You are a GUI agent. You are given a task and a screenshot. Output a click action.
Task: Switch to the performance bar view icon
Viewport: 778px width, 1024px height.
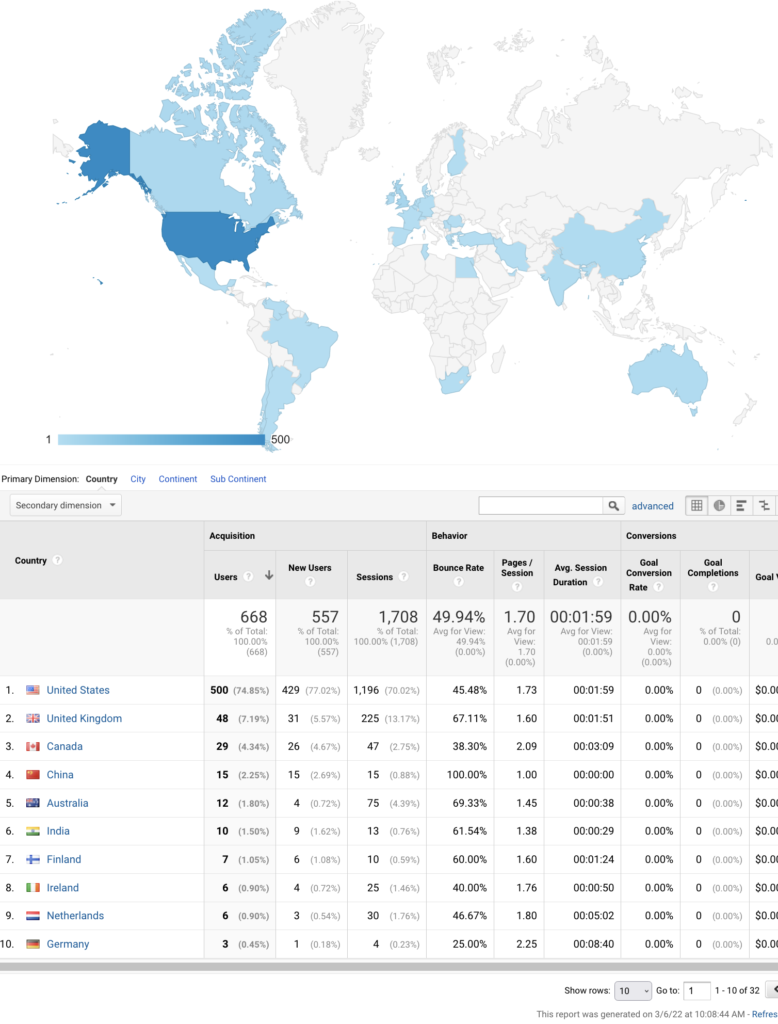point(741,505)
